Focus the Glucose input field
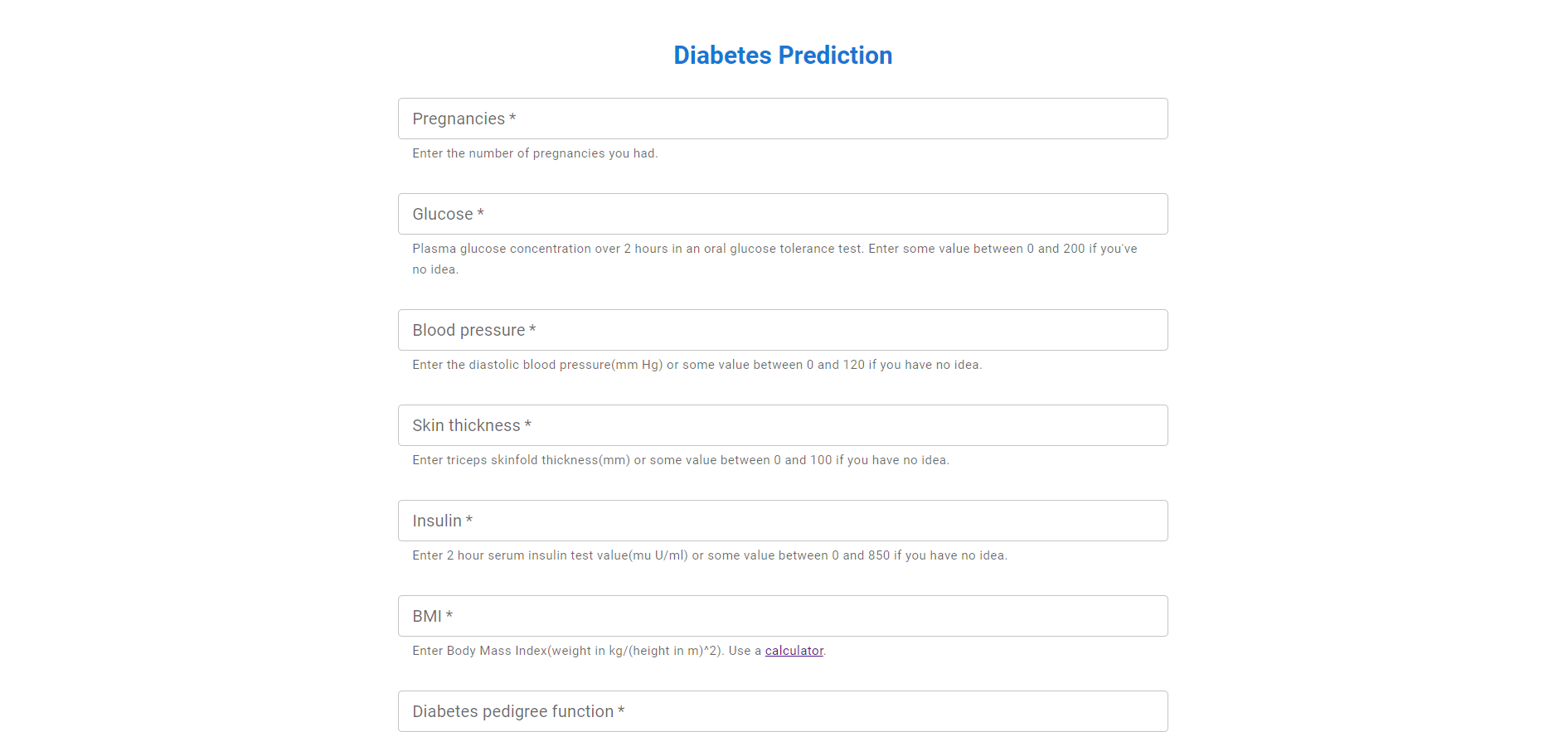Image resolution: width=1568 pixels, height=732 pixels. pyautogui.click(x=783, y=214)
